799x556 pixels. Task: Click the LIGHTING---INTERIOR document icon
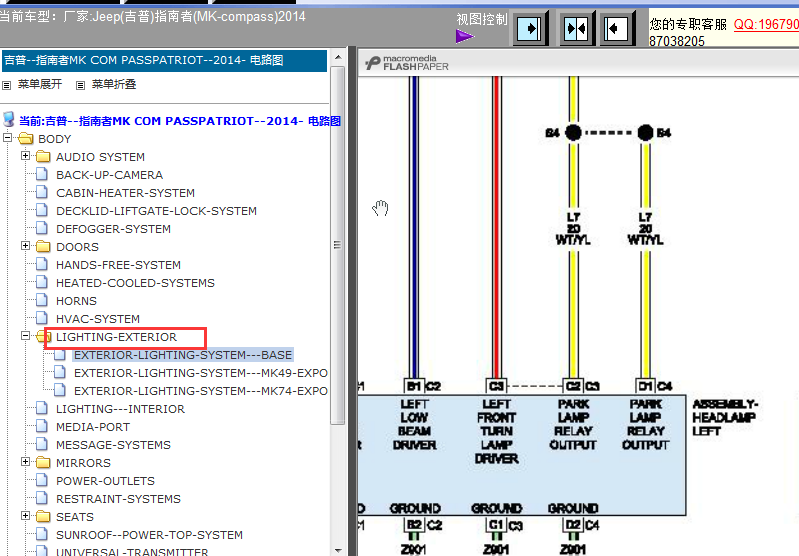pyautogui.click(x=42, y=408)
